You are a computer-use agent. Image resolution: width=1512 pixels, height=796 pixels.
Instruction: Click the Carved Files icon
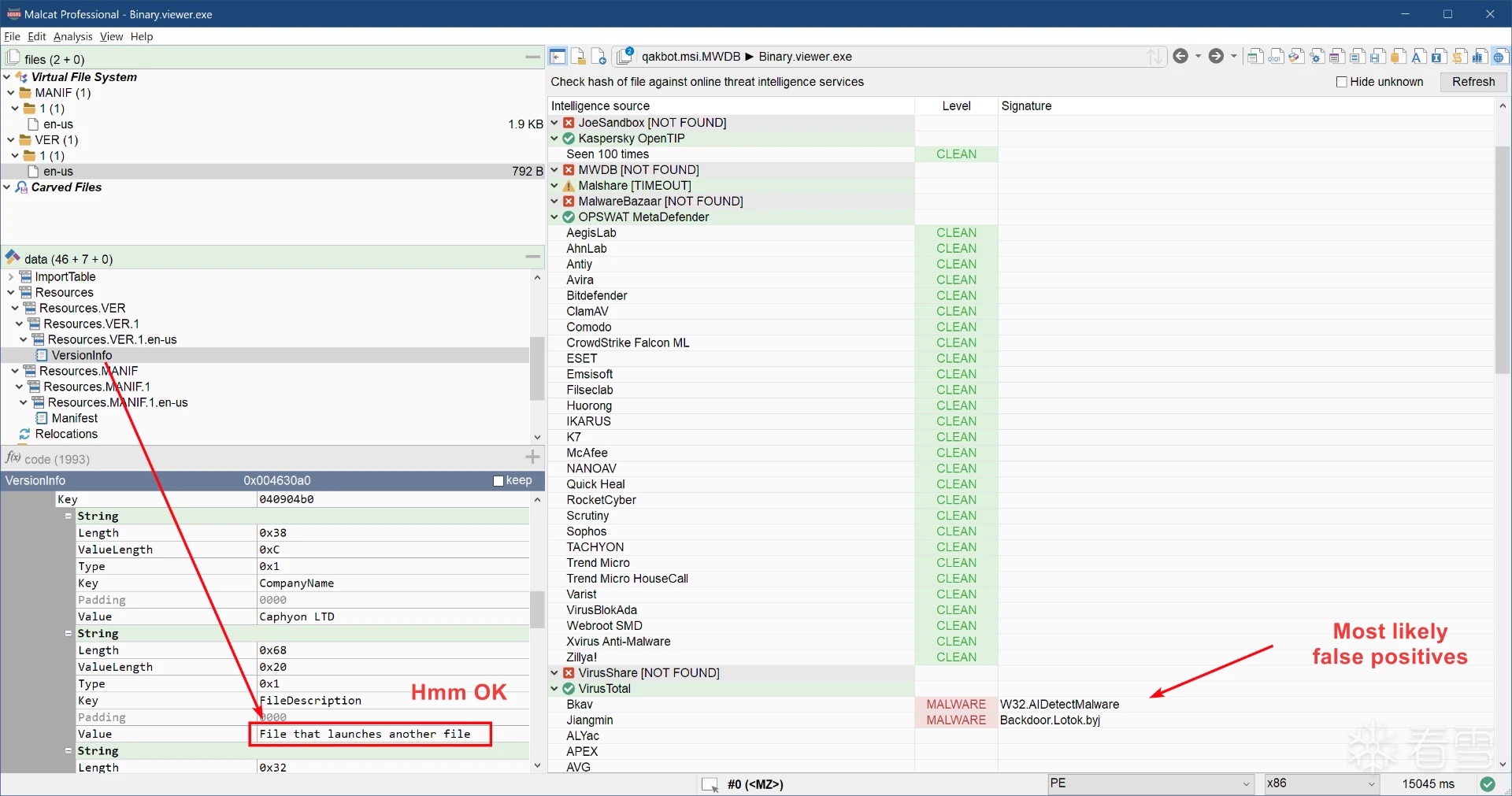point(21,187)
